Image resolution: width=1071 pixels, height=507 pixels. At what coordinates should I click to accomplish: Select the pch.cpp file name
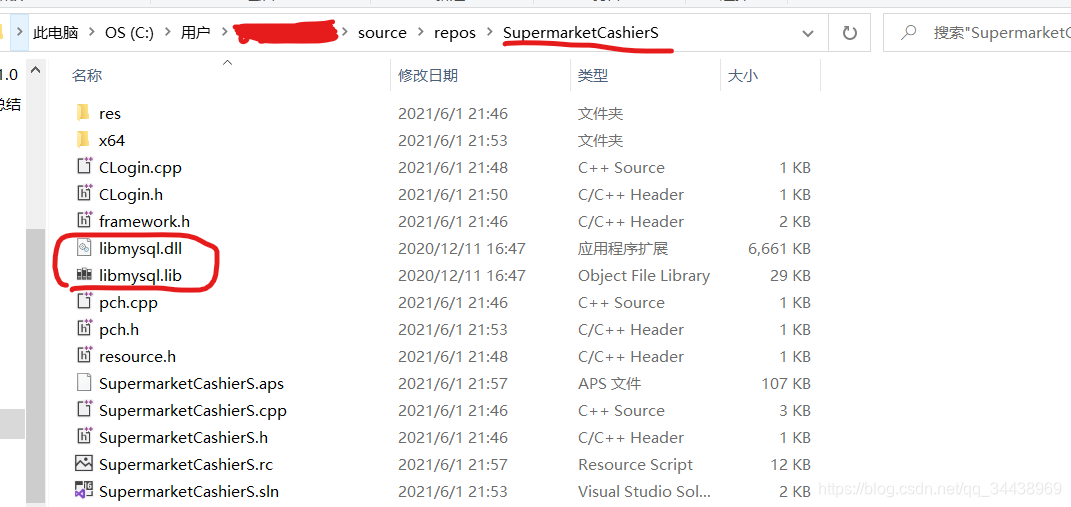tap(128, 302)
